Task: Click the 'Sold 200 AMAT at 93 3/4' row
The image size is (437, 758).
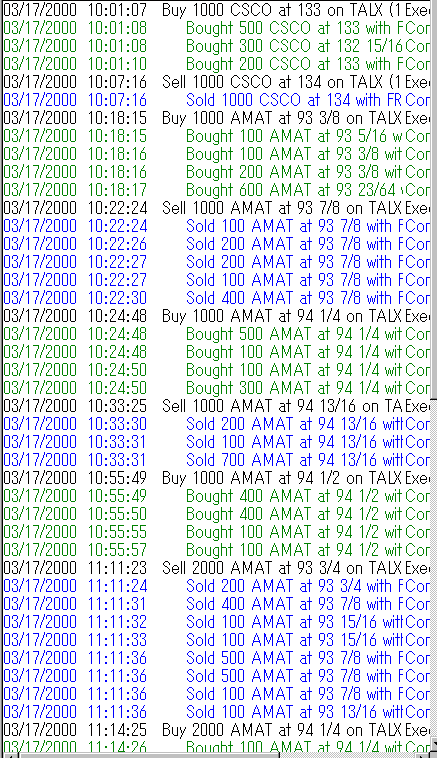Action: coord(216,586)
